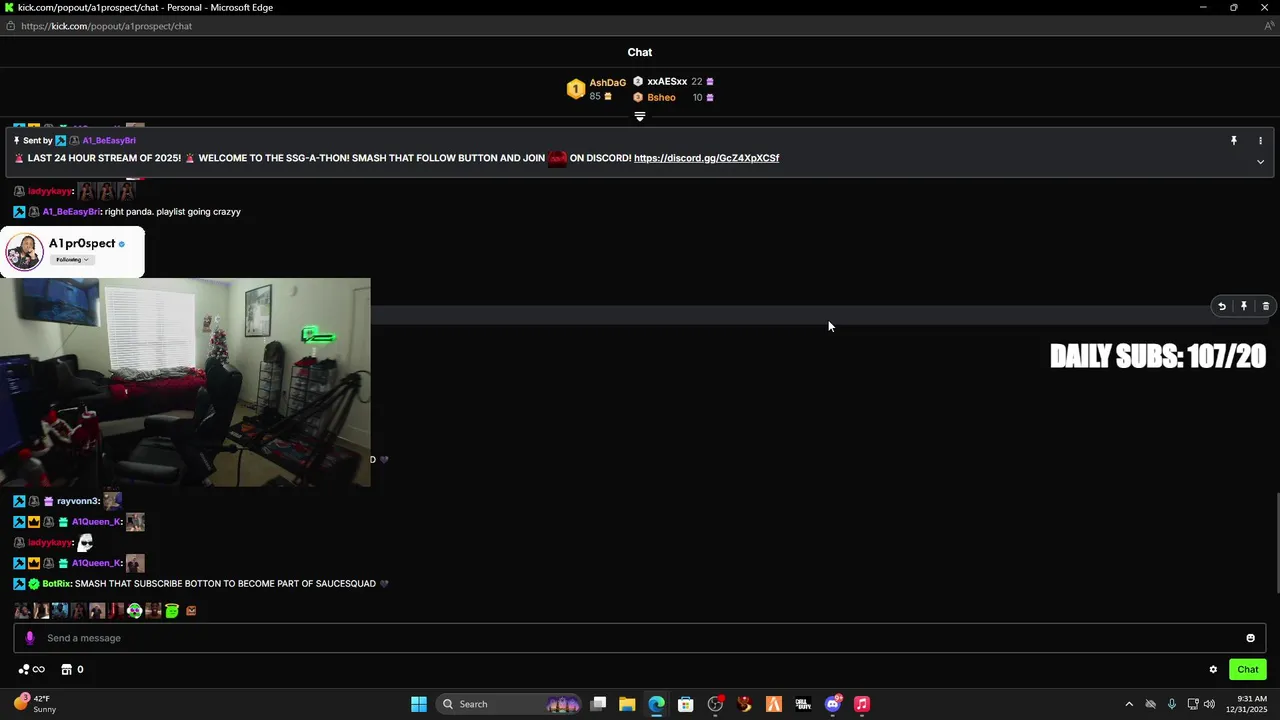1280x720 pixels.
Task: Open Task View on taskbar
Action: tap(598, 704)
